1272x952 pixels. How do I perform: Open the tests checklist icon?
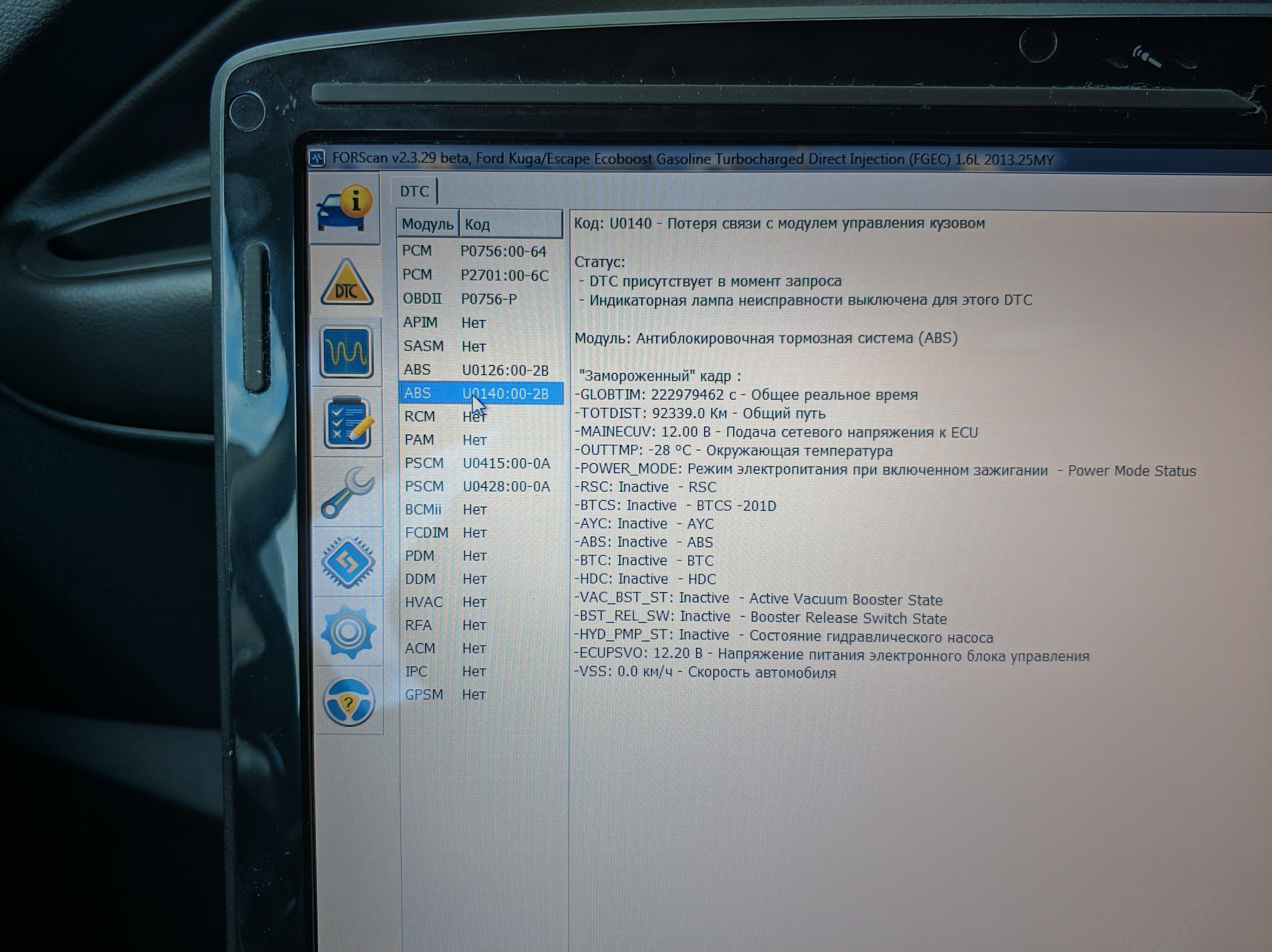click(348, 422)
